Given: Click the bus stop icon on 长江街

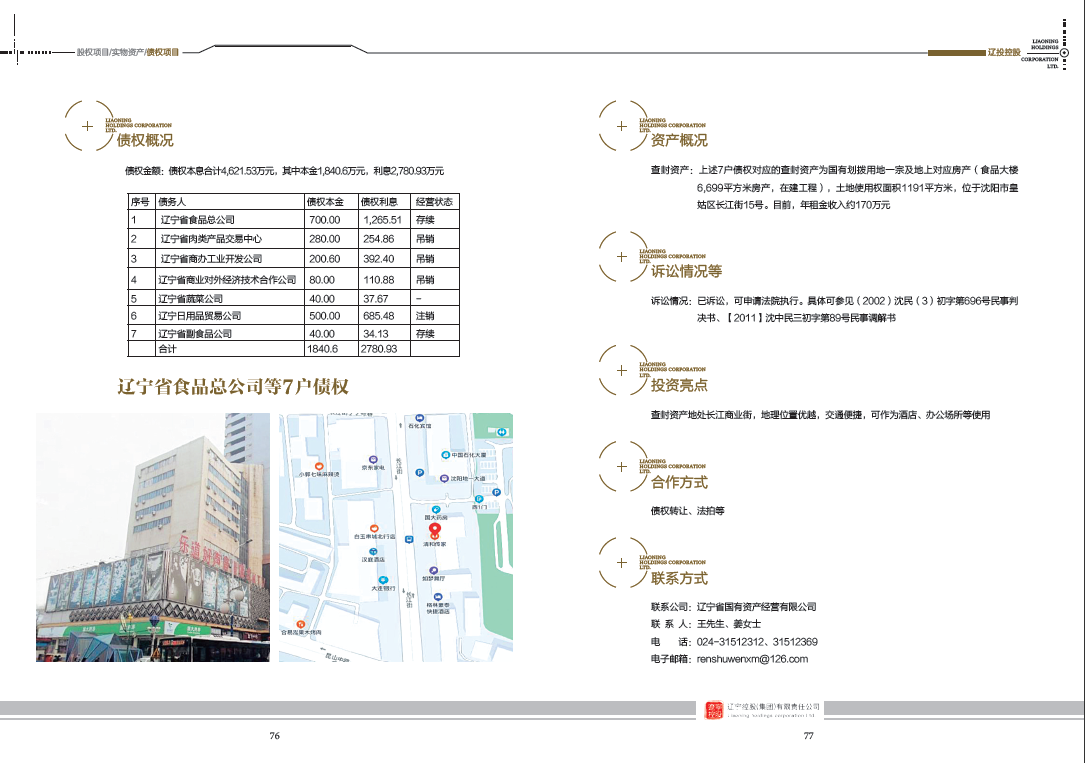Looking at the screenshot, I should 409,540.
